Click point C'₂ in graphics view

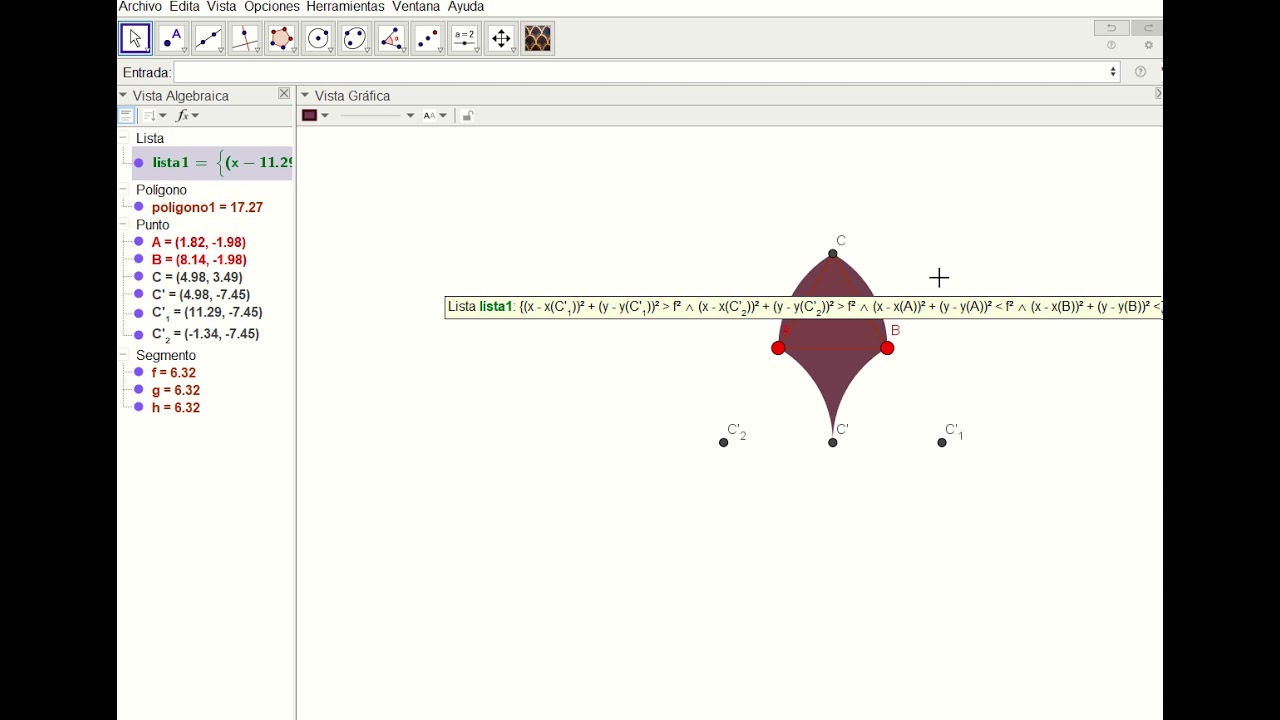click(x=724, y=442)
